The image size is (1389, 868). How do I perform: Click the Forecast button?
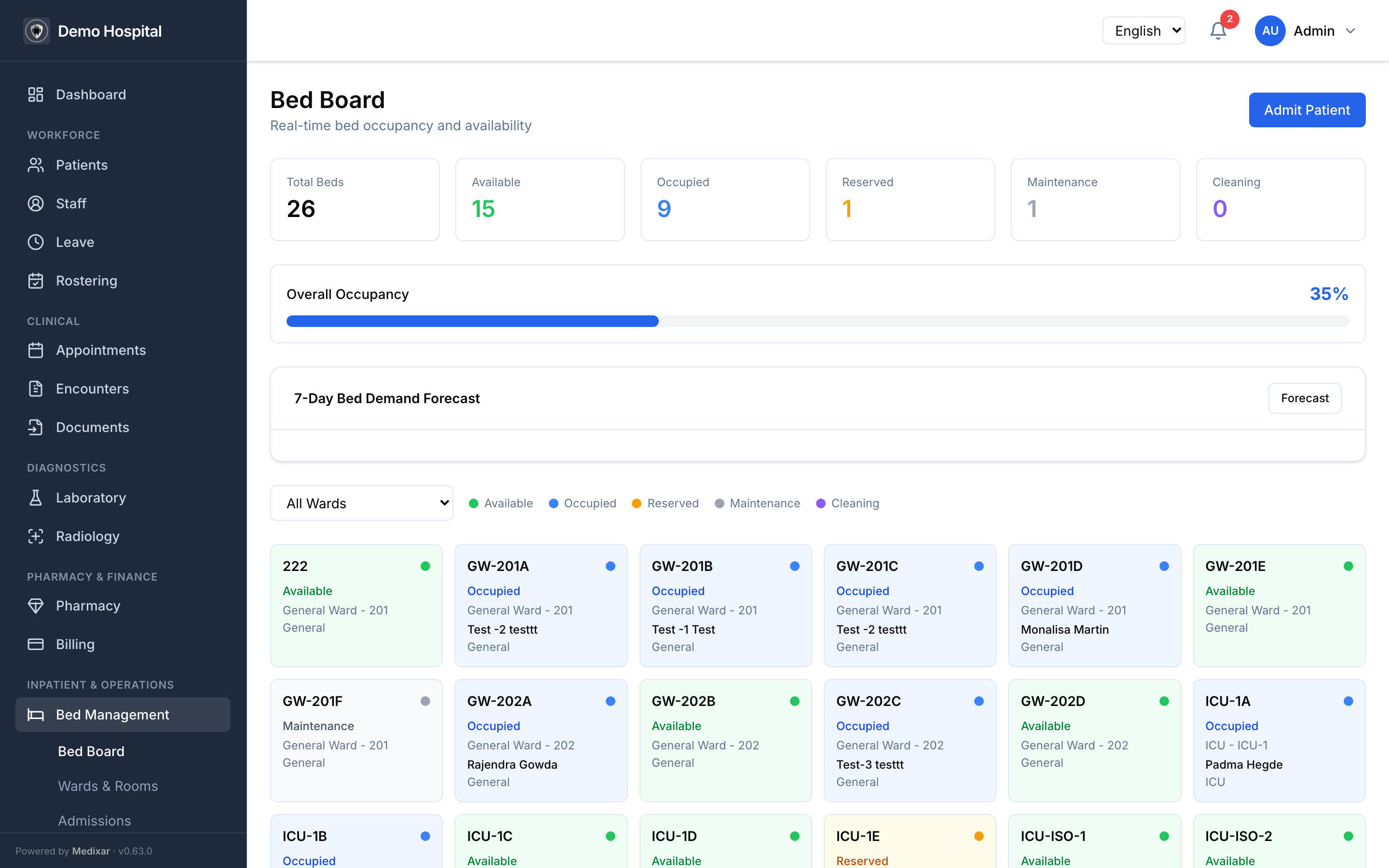pos(1305,398)
